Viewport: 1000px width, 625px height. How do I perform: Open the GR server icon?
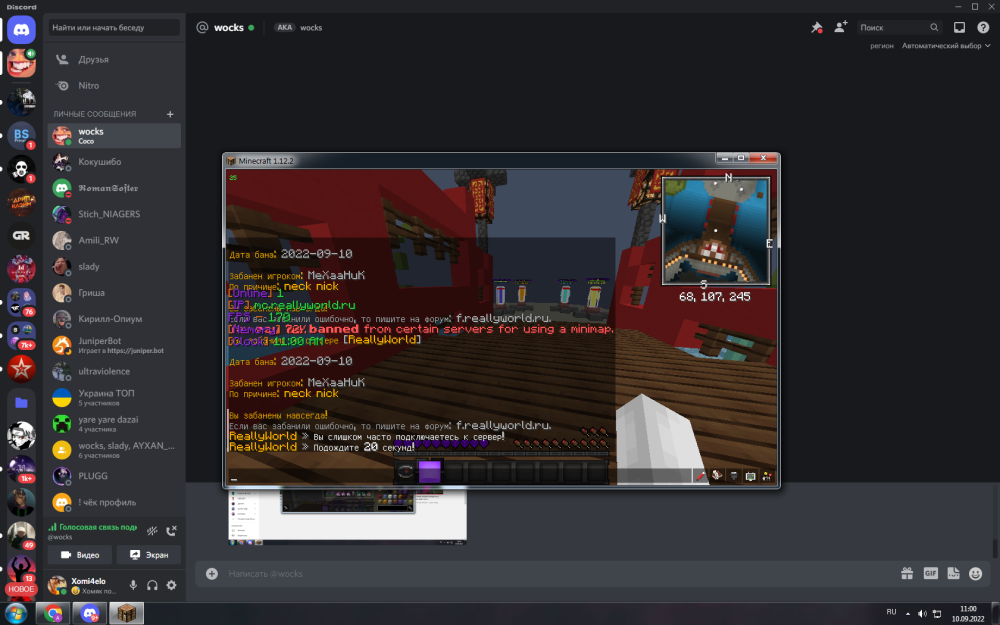21,235
